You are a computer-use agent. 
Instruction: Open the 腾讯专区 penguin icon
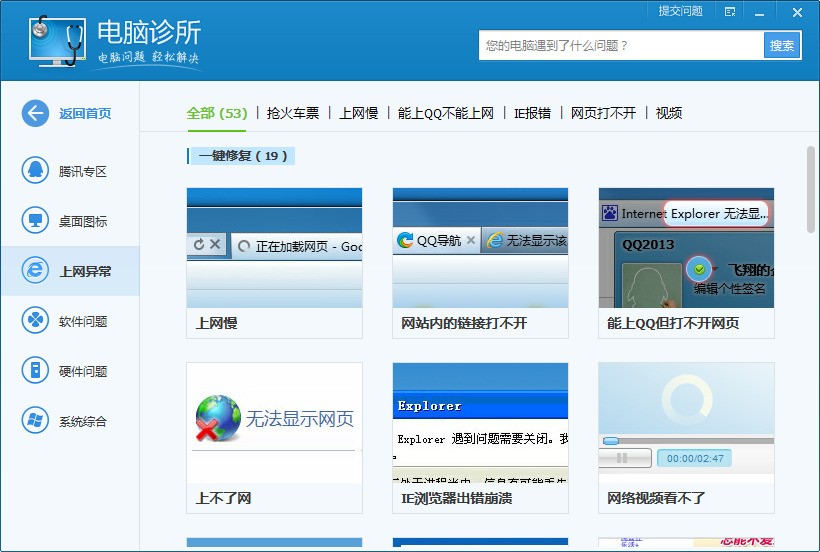pyautogui.click(x=35, y=171)
